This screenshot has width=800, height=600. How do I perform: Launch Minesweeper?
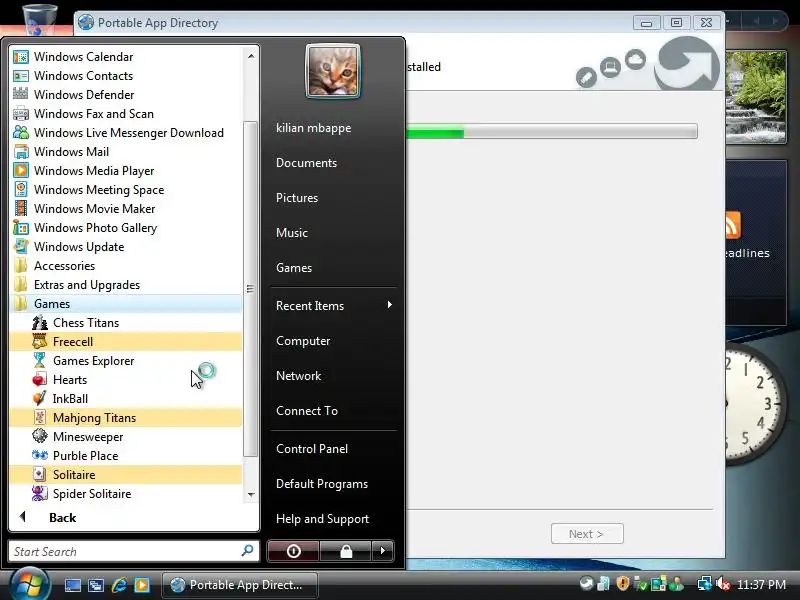(x=126, y=437)
